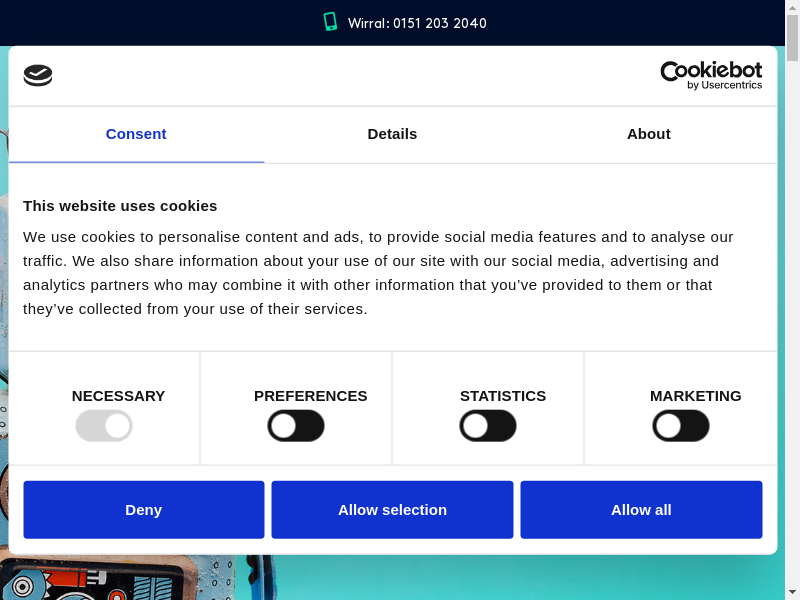Click the cookie description paragraph text
Viewport: 800px width, 600px height.
(x=380, y=273)
